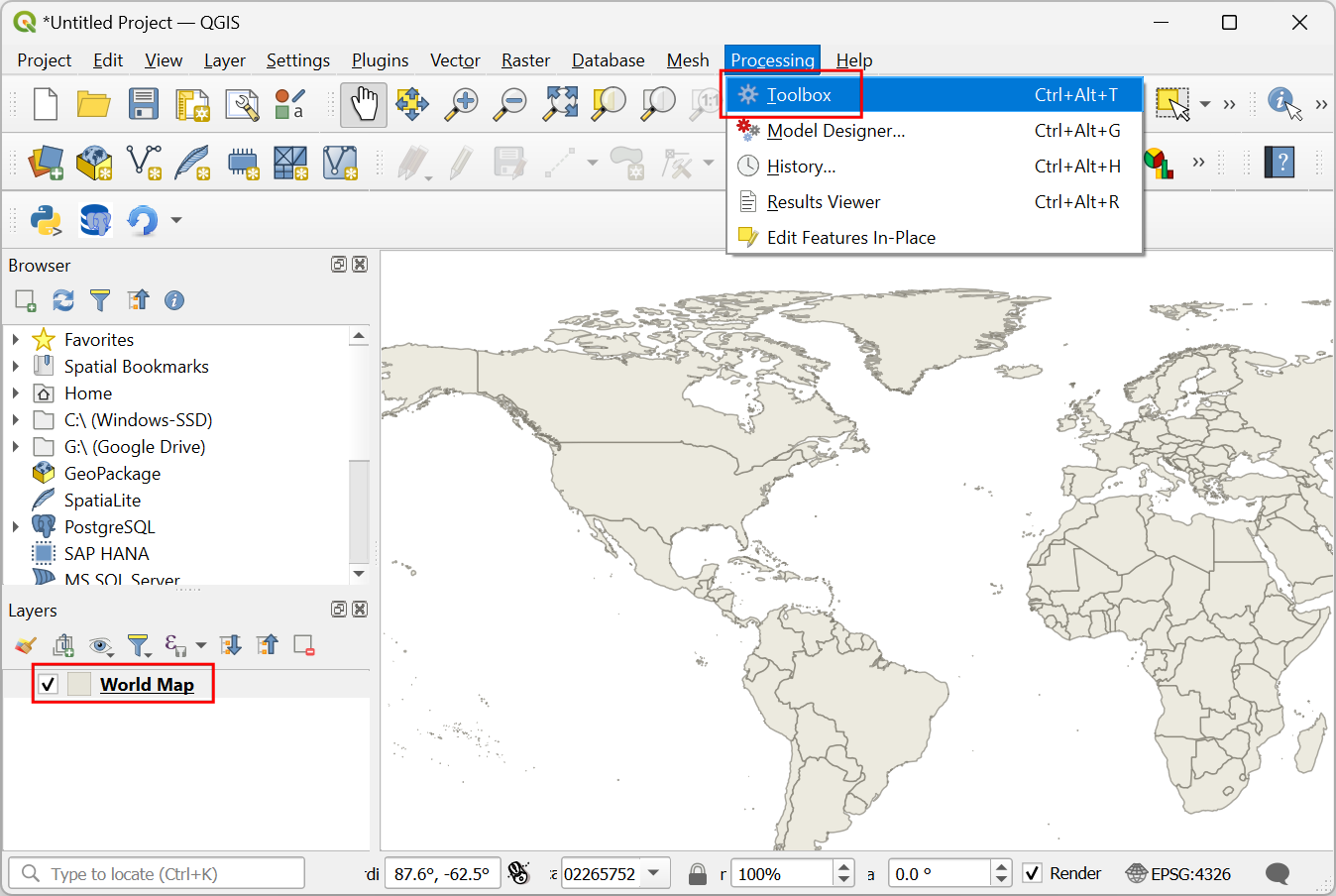
Task: Open the map scale dropdown arrow
Action: 654,873
